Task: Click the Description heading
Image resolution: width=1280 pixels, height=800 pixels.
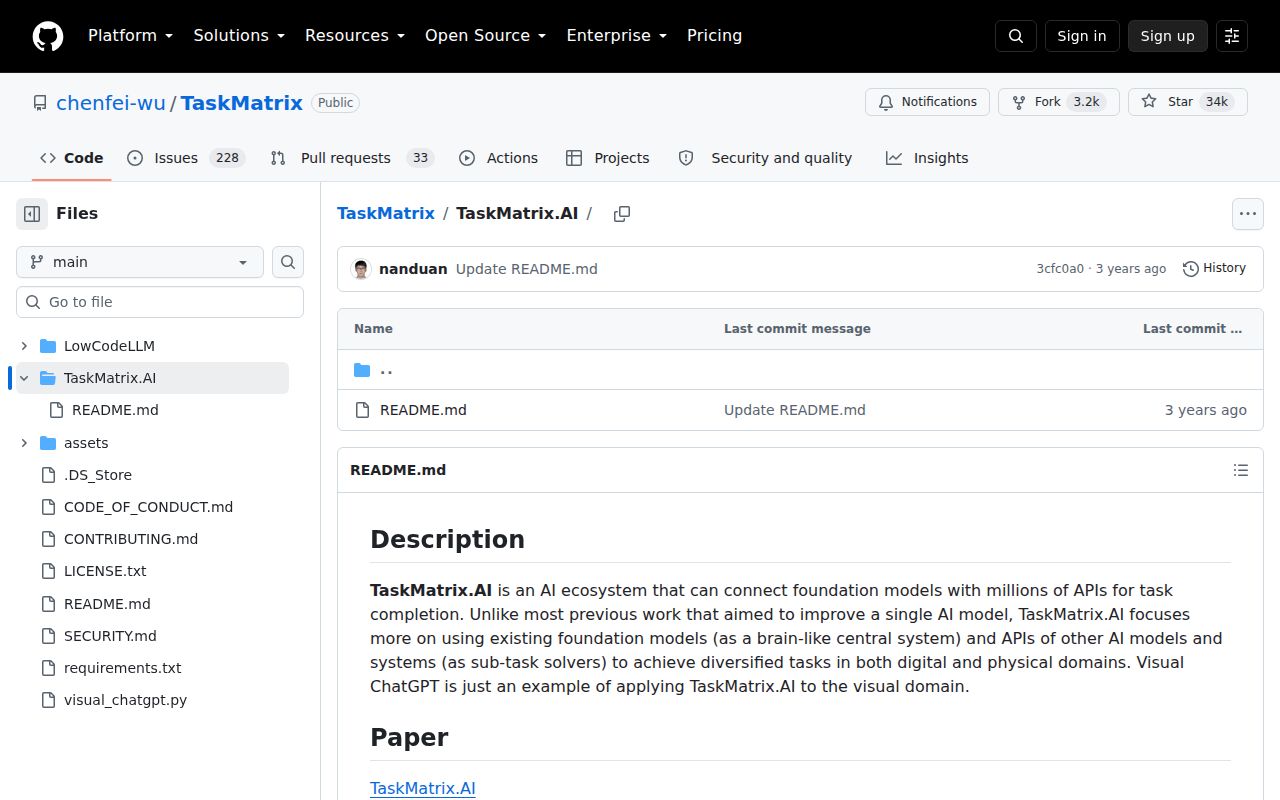Action: pos(447,539)
